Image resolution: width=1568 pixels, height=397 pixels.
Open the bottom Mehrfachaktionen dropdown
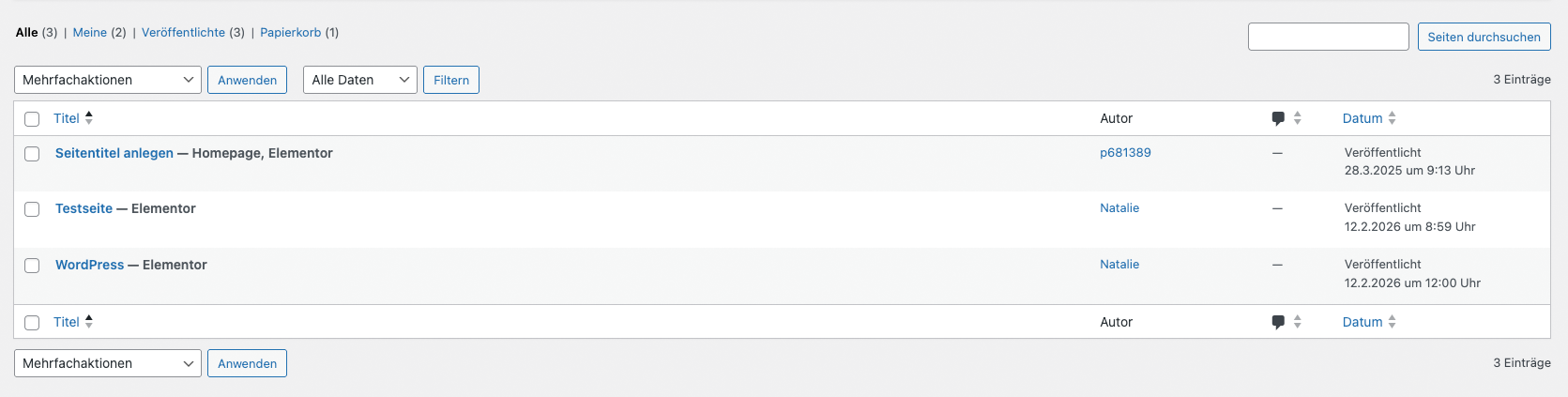(x=108, y=363)
